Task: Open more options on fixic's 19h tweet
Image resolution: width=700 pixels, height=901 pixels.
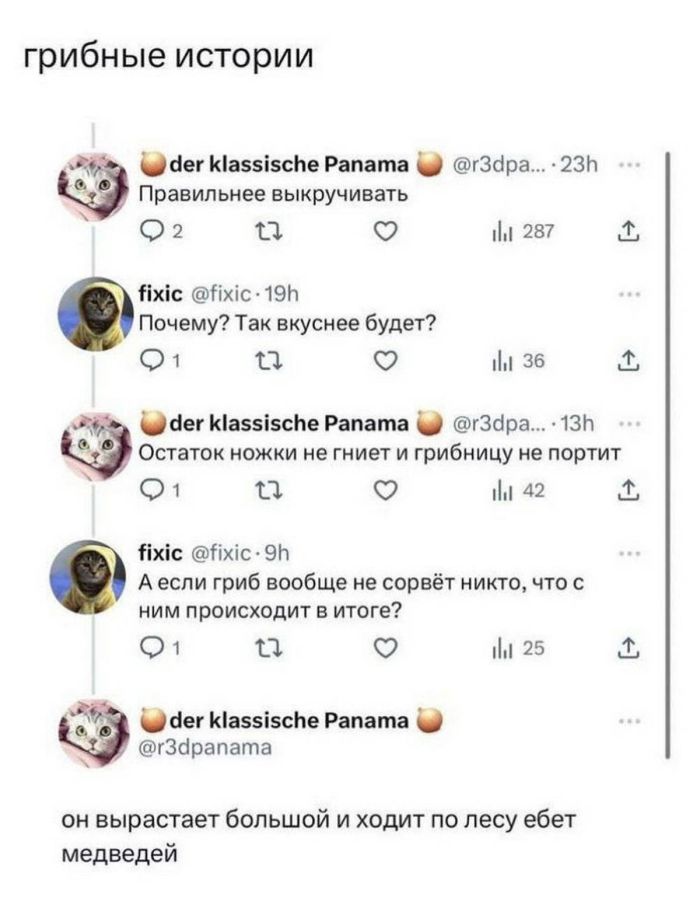Action: (x=628, y=295)
